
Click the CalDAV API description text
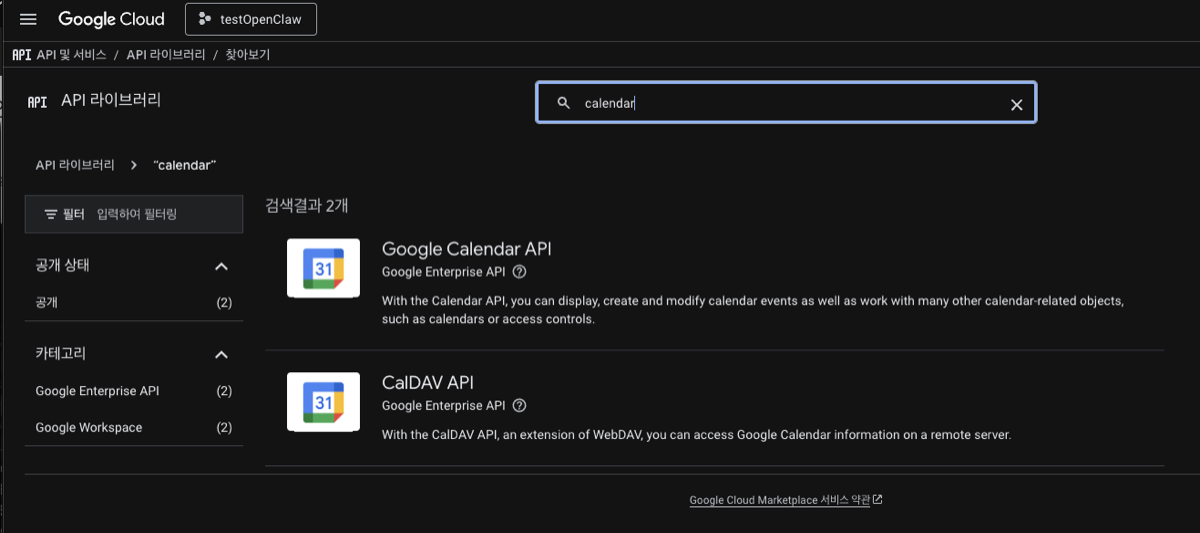tap(697, 435)
